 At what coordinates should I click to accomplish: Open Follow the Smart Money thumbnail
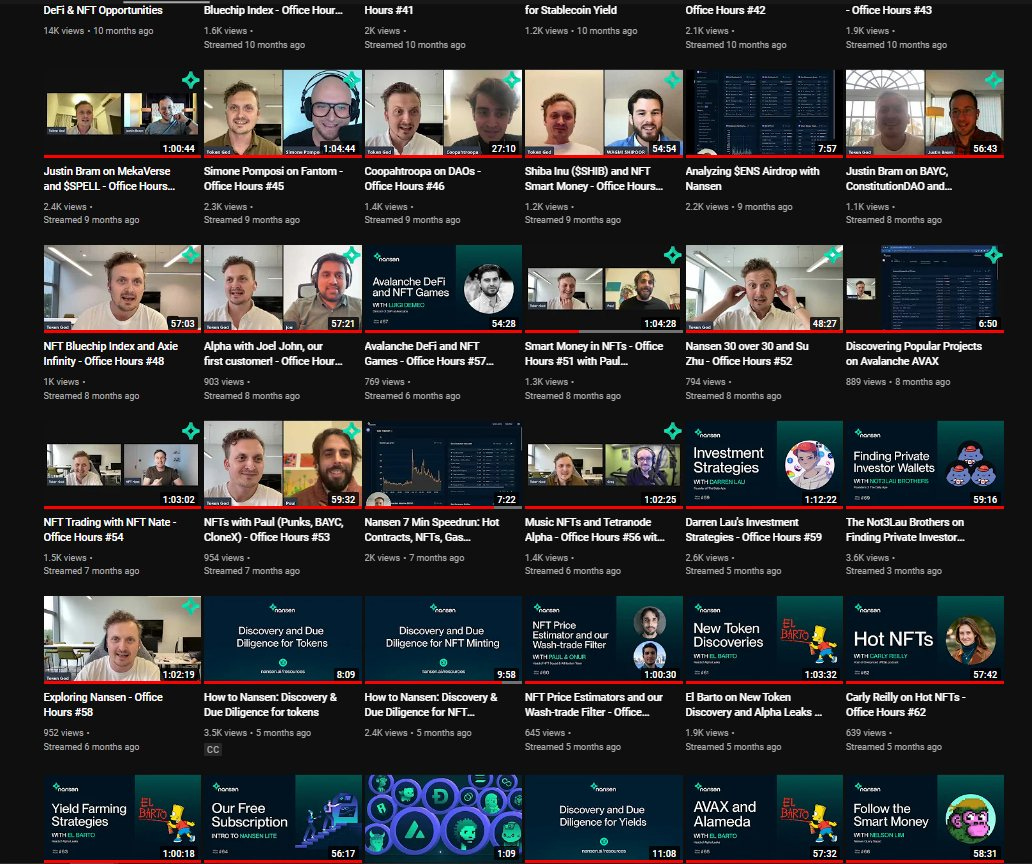(x=925, y=818)
